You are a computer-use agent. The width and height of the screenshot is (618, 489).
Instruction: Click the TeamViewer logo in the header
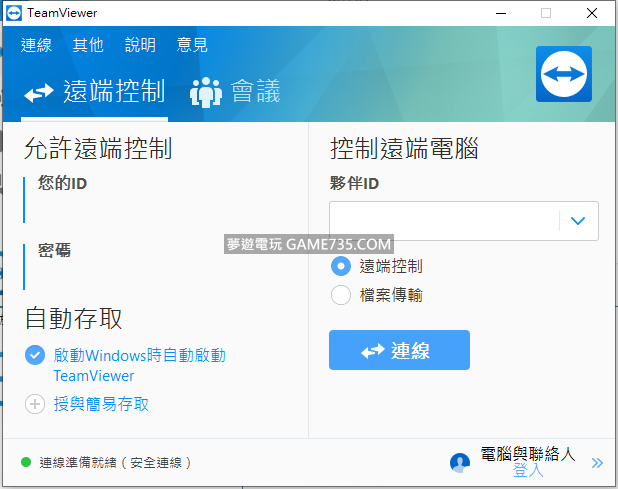(x=564, y=73)
